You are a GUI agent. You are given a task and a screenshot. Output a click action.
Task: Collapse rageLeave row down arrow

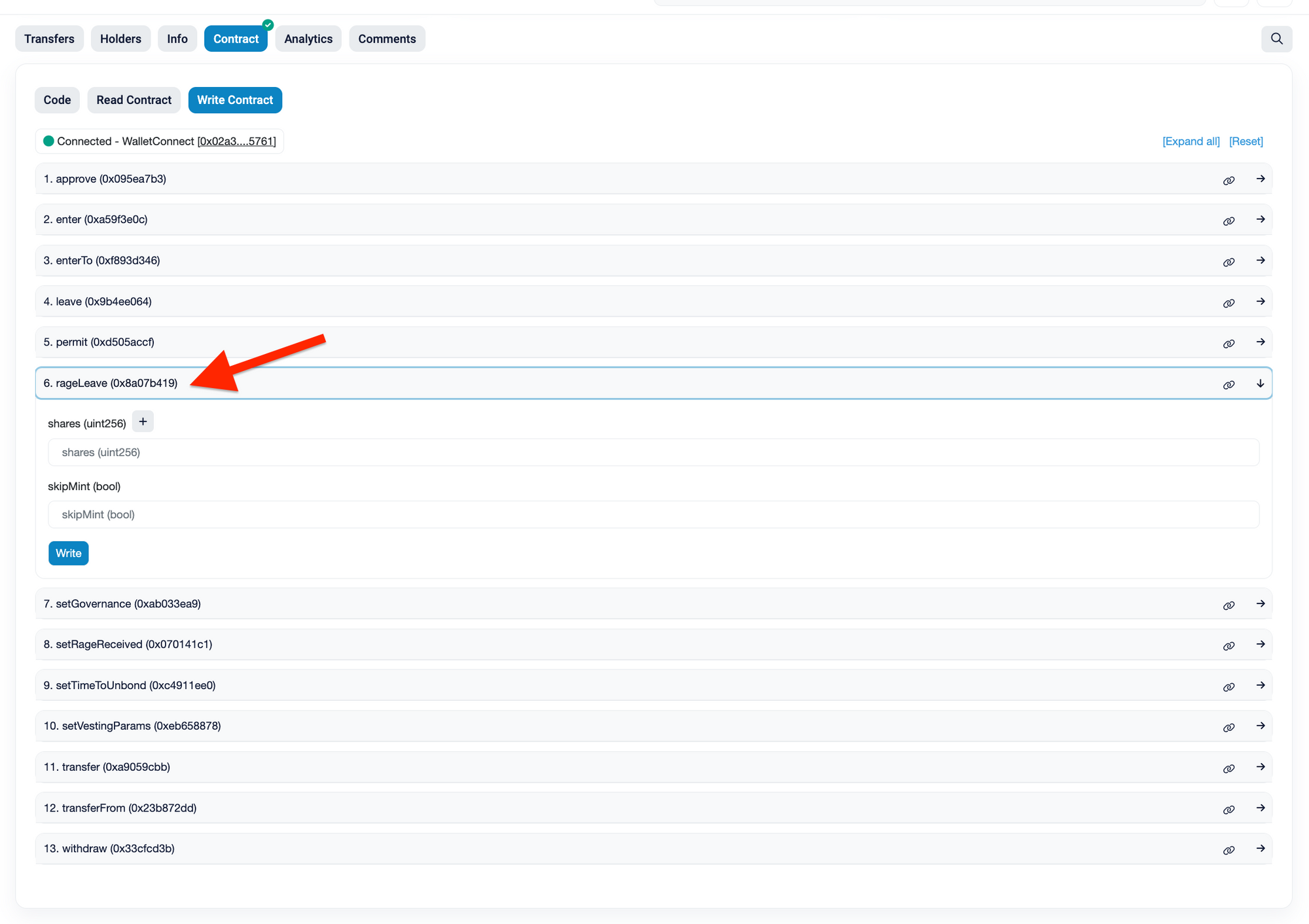[x=1260, y=383]
